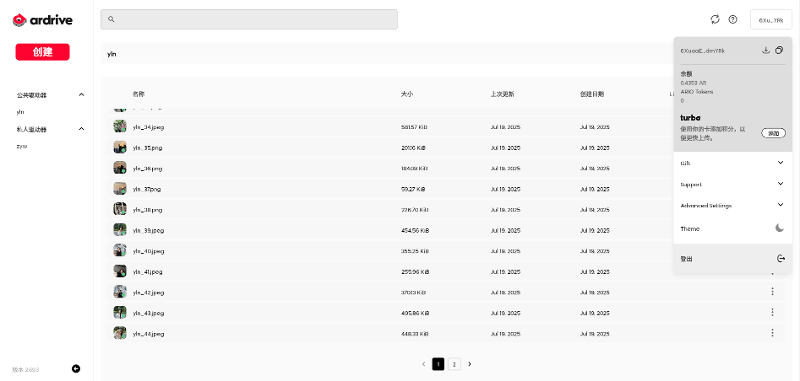800x381 pixels.
Task: Expand Advanced Settings in profile panel
Action: [780, 205]
